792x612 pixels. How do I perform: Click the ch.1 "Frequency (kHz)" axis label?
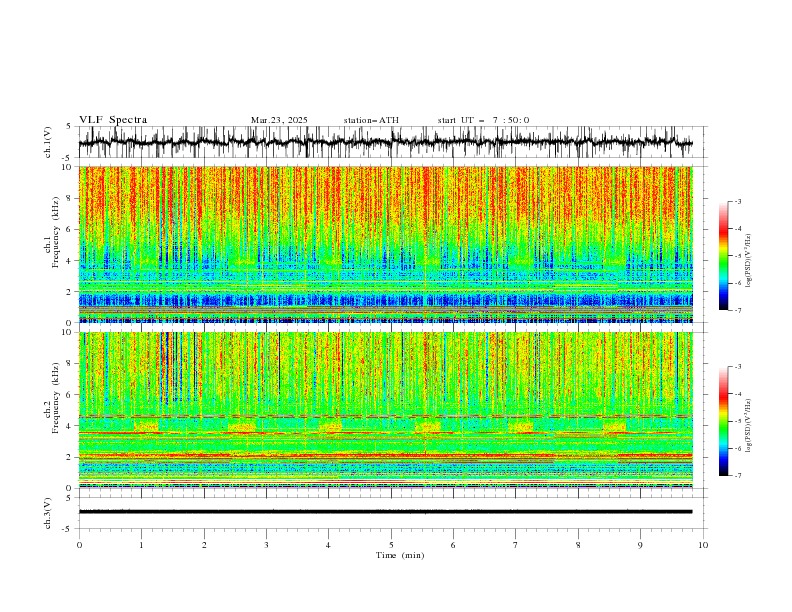(x=55, y=230)
